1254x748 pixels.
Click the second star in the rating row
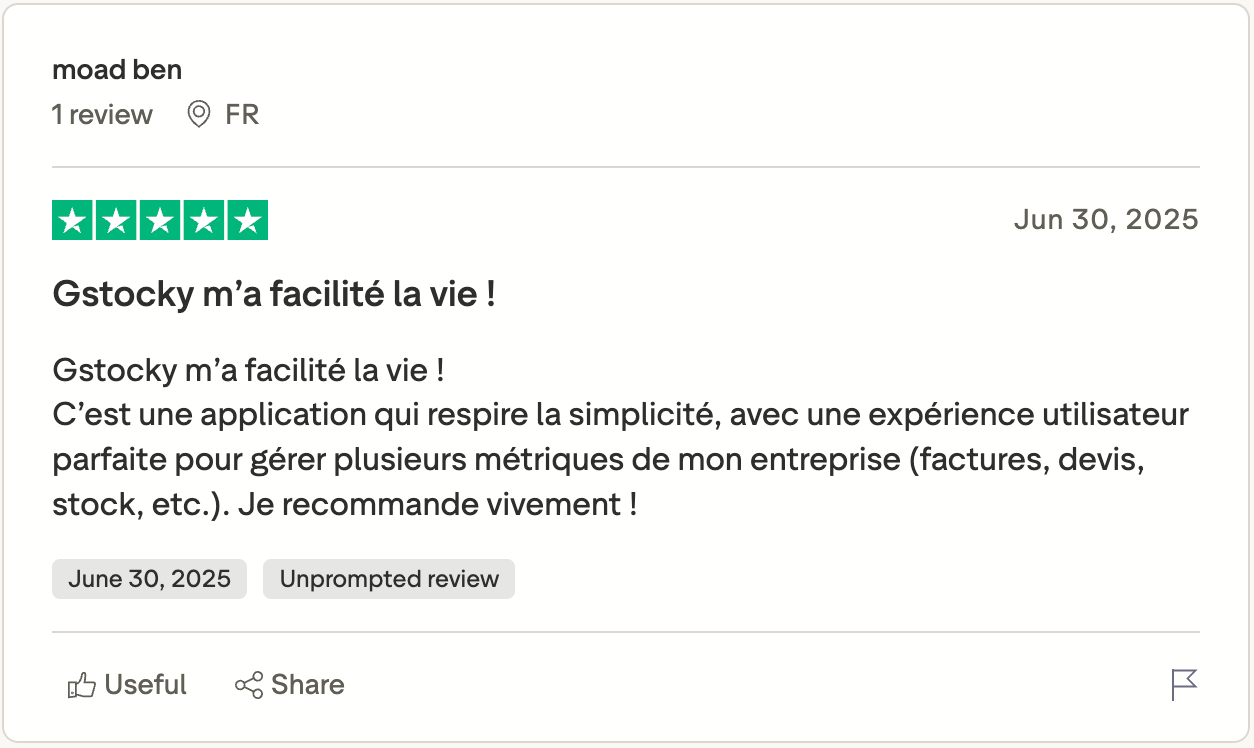tap(116, 219)
